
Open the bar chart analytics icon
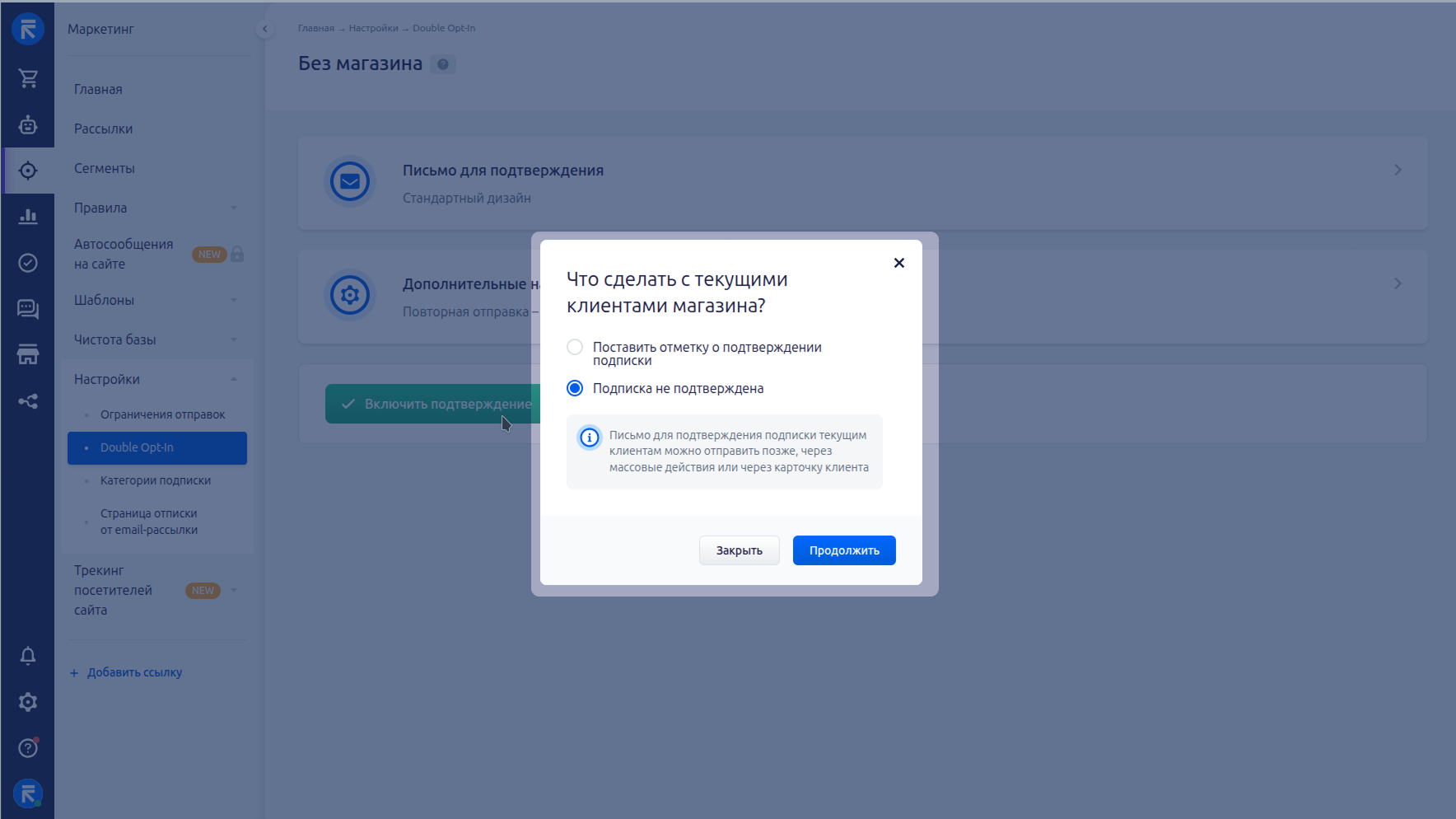(x=28, y=217)
